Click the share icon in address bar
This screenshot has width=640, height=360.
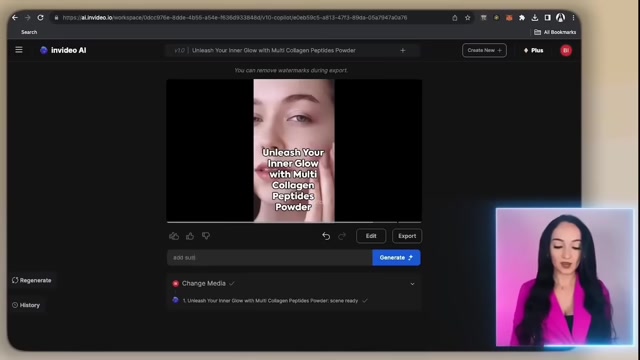pyautogui.click(x=455, y=18)
